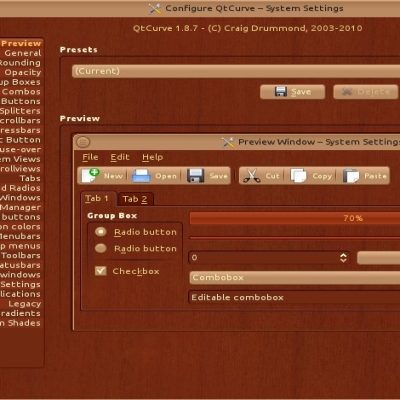Select Combos in the sidebar list

point(21,92)
